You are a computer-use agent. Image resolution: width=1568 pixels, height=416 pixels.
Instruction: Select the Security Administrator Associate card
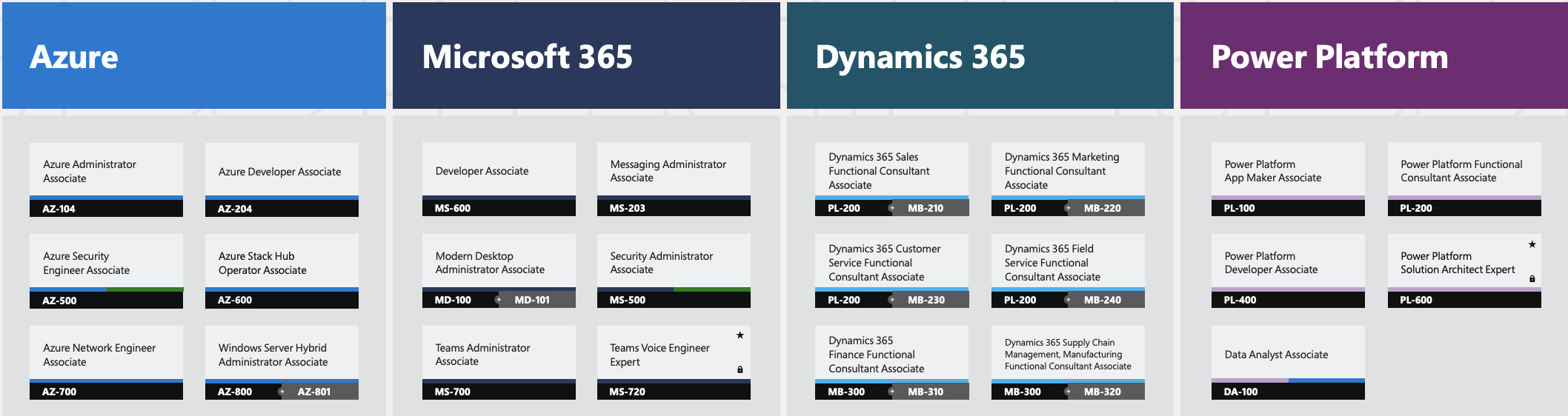[673, 263]
